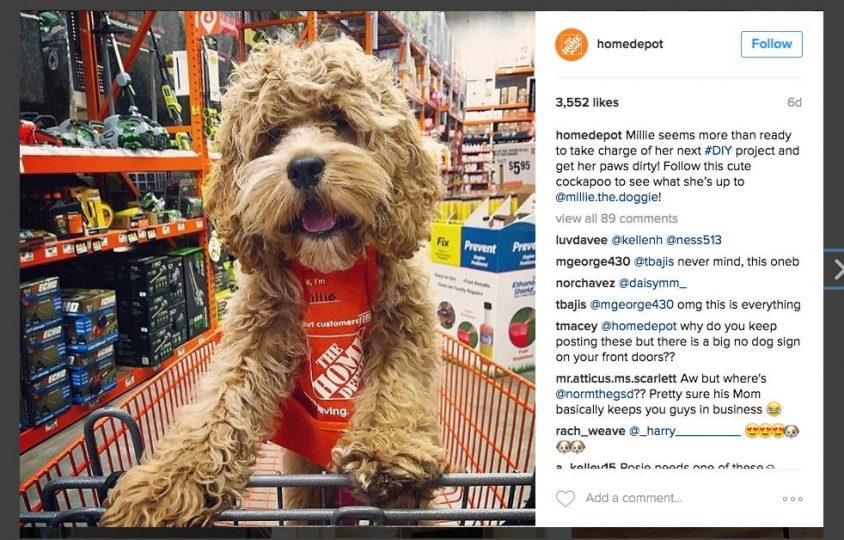This screenshot has width=844, height=540.
Task: Open the @ness513 mention
Action: [694, 240]
